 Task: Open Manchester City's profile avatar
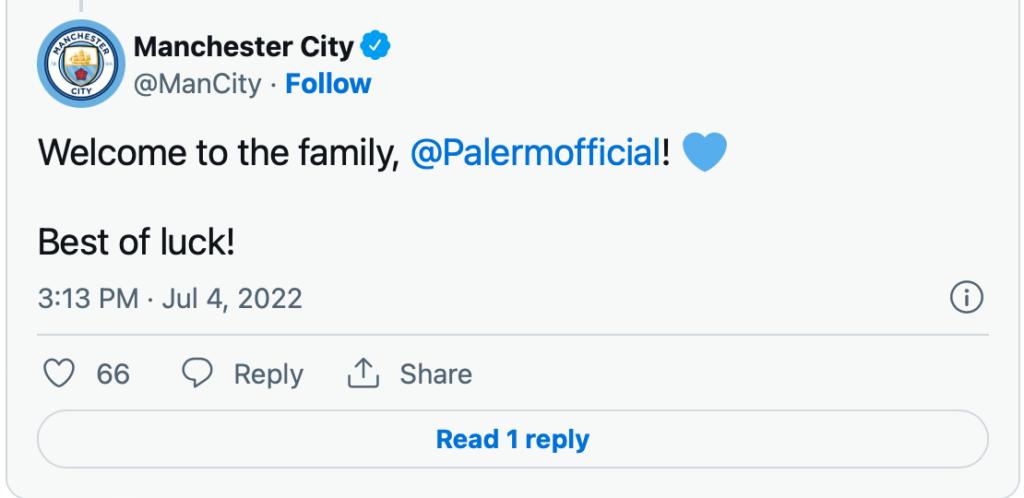tap(79, 64)
